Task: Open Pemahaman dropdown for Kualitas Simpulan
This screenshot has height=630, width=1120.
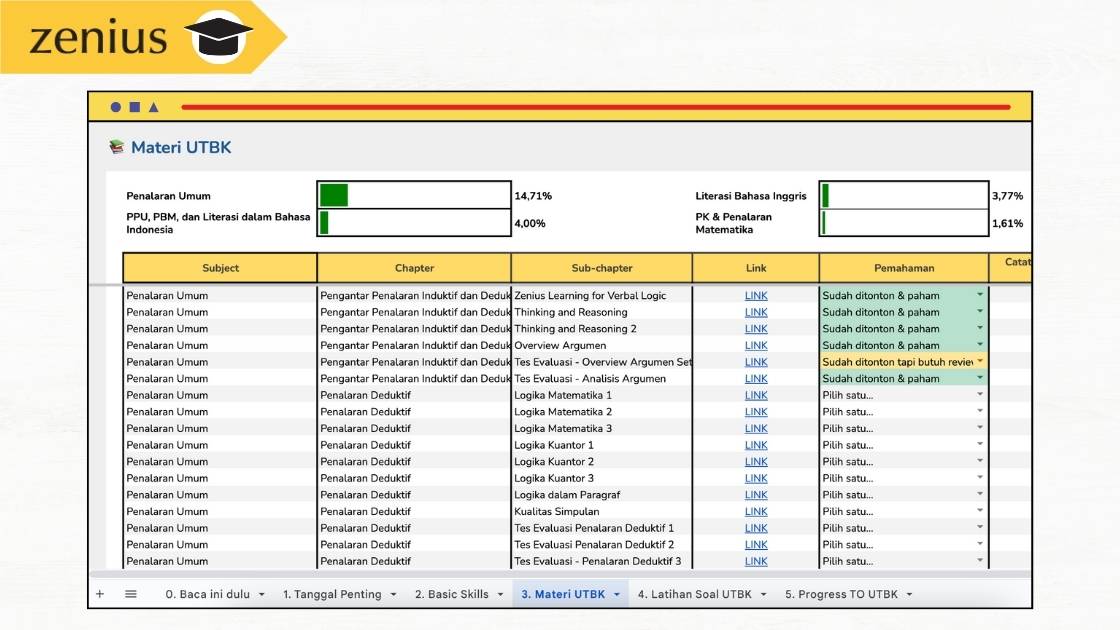Action: pyautogui.click(x=980, y=510)
